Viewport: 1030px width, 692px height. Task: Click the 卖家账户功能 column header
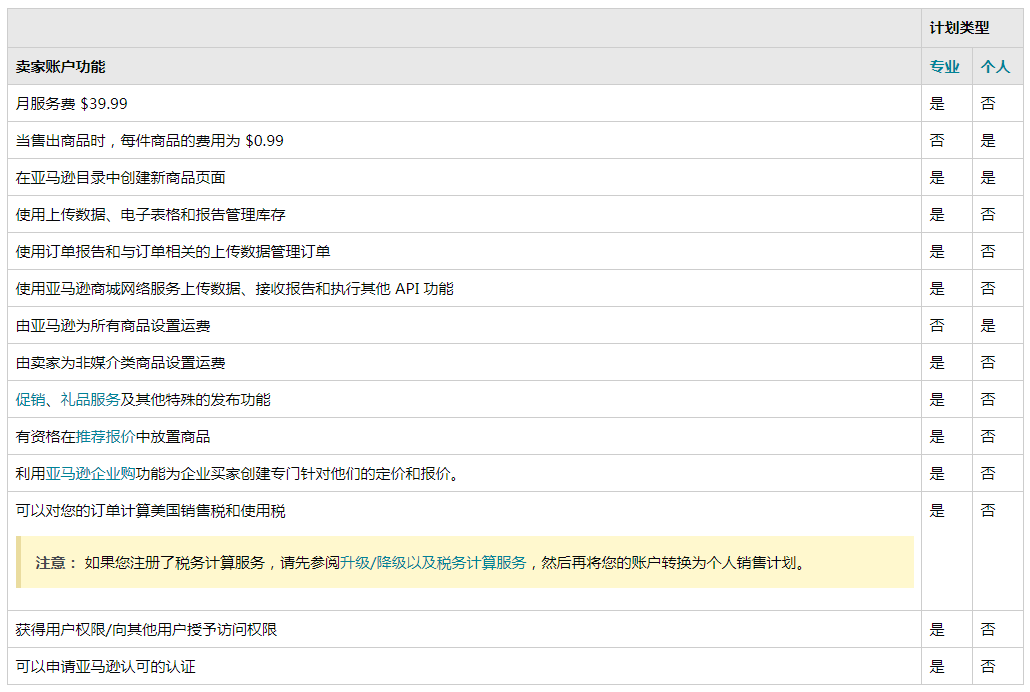pos(60,66)
